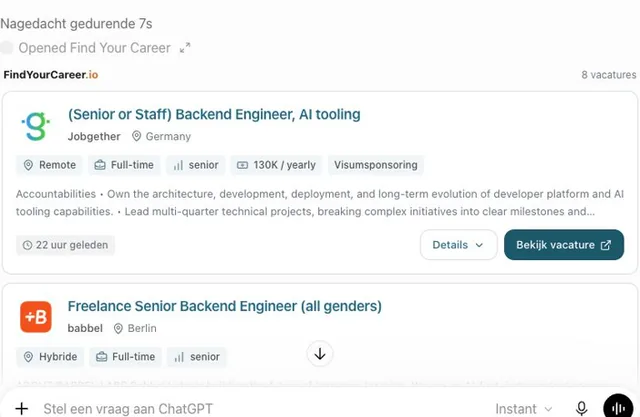This screenshot has height=417, width=640.
Task: Click the microphone dictation icon
Action: point(581,408)
